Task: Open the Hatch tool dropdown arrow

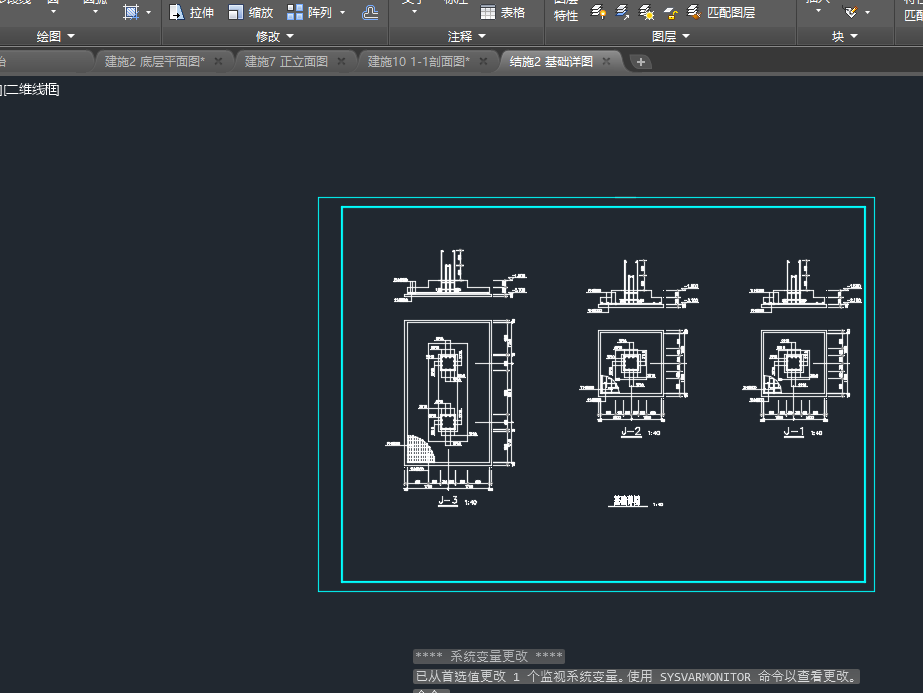Action: [148, 12]
